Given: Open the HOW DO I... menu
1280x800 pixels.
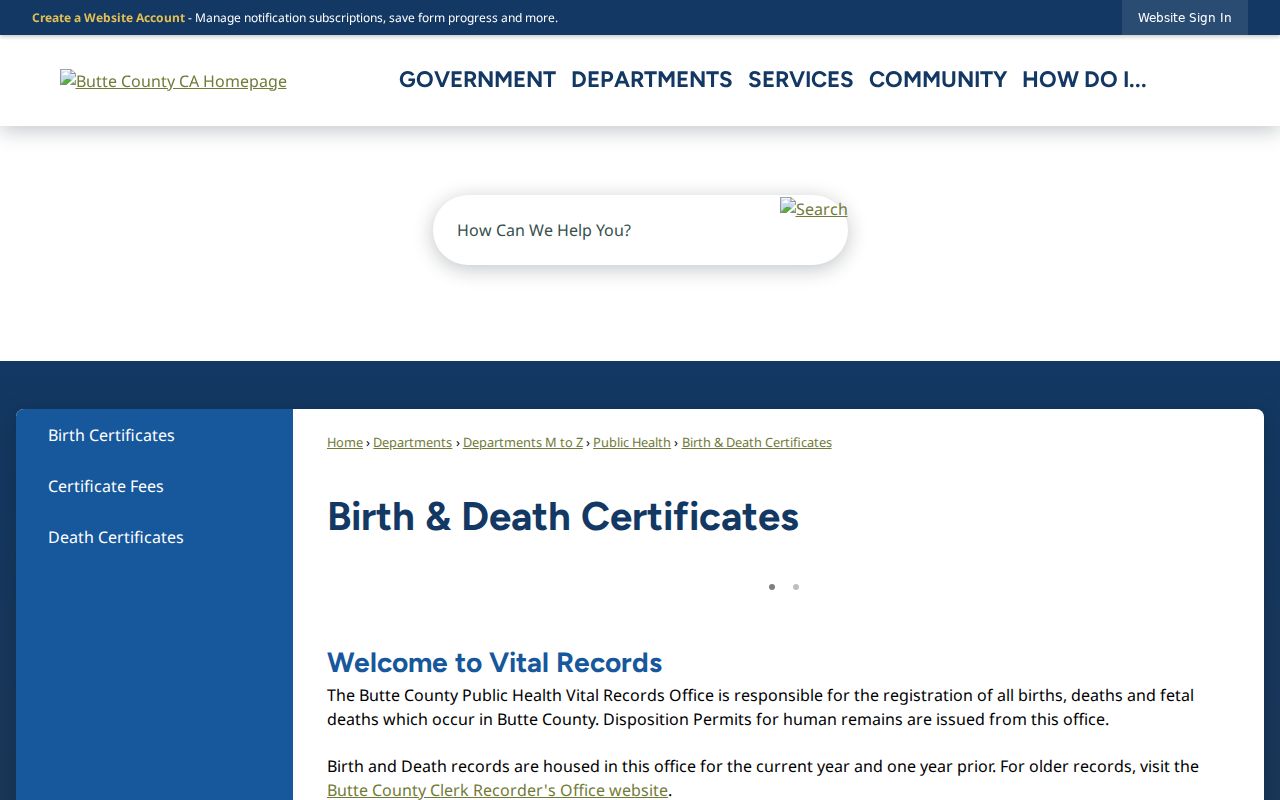Looking at the screenshot, I should click(x=1084, y=80).
